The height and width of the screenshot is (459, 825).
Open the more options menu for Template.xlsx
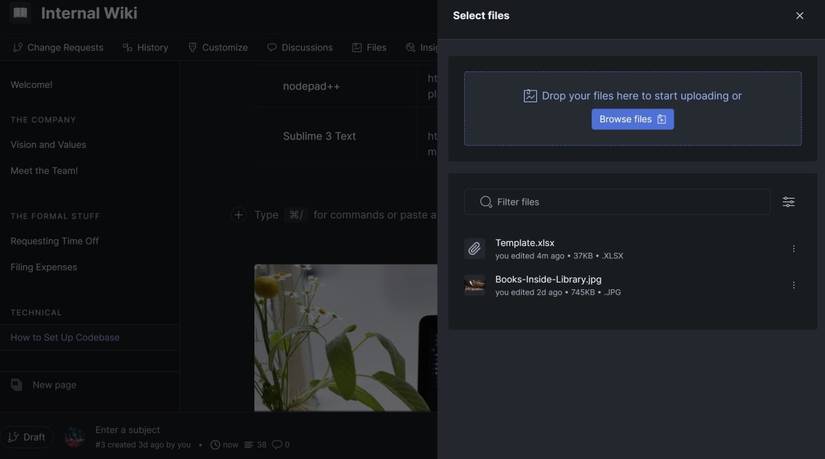click(x=793, y=248)
